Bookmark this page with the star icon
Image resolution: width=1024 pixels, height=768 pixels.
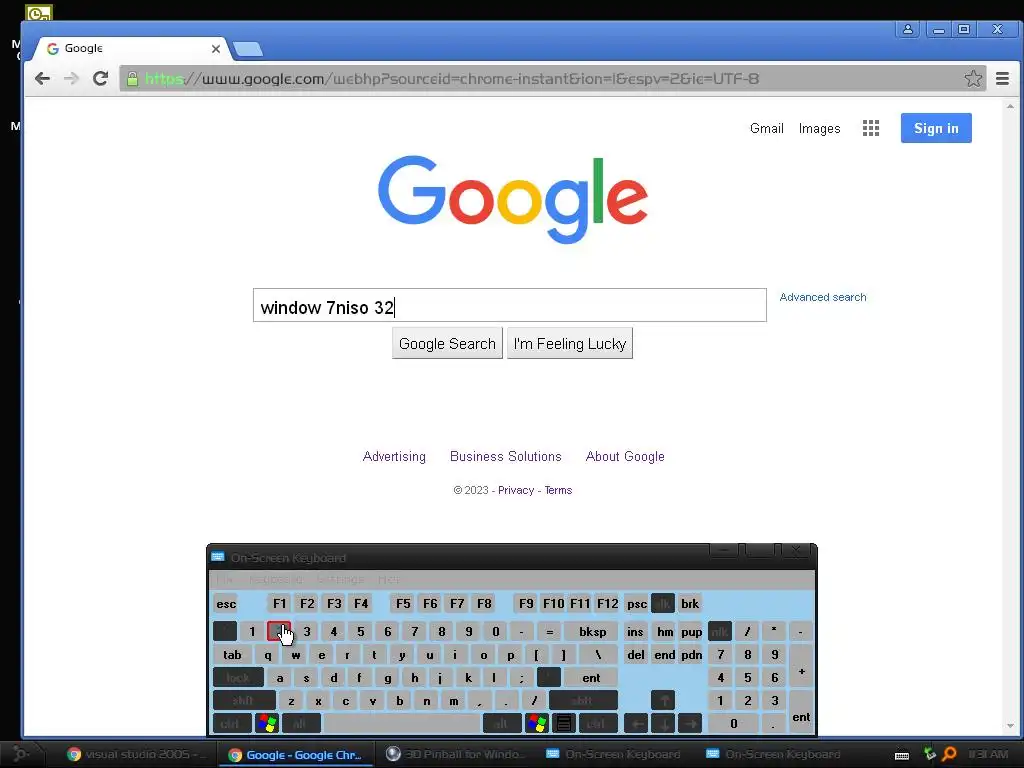[x=973, y=78]
